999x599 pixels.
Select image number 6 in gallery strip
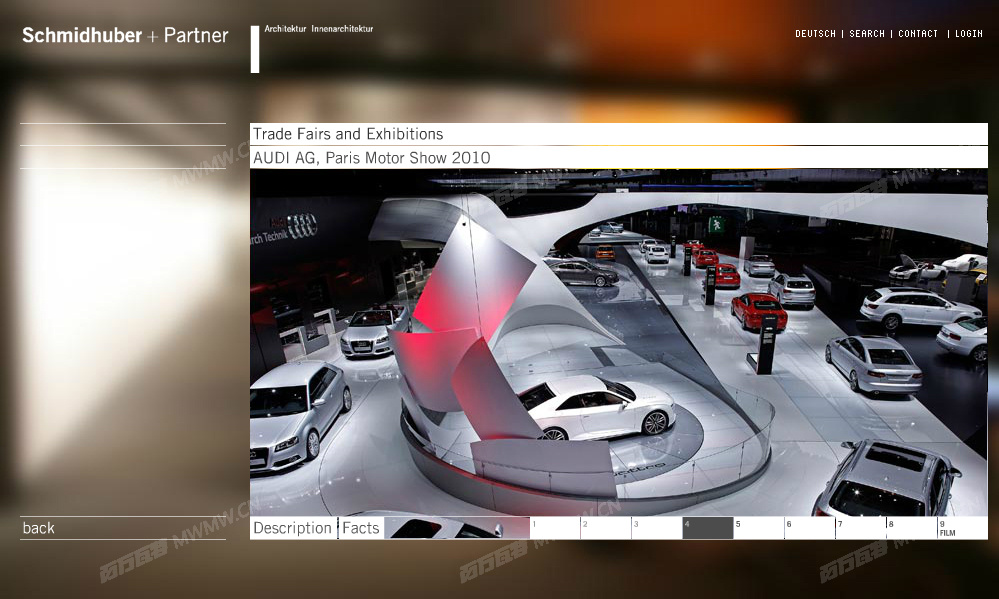coord(810,528)
